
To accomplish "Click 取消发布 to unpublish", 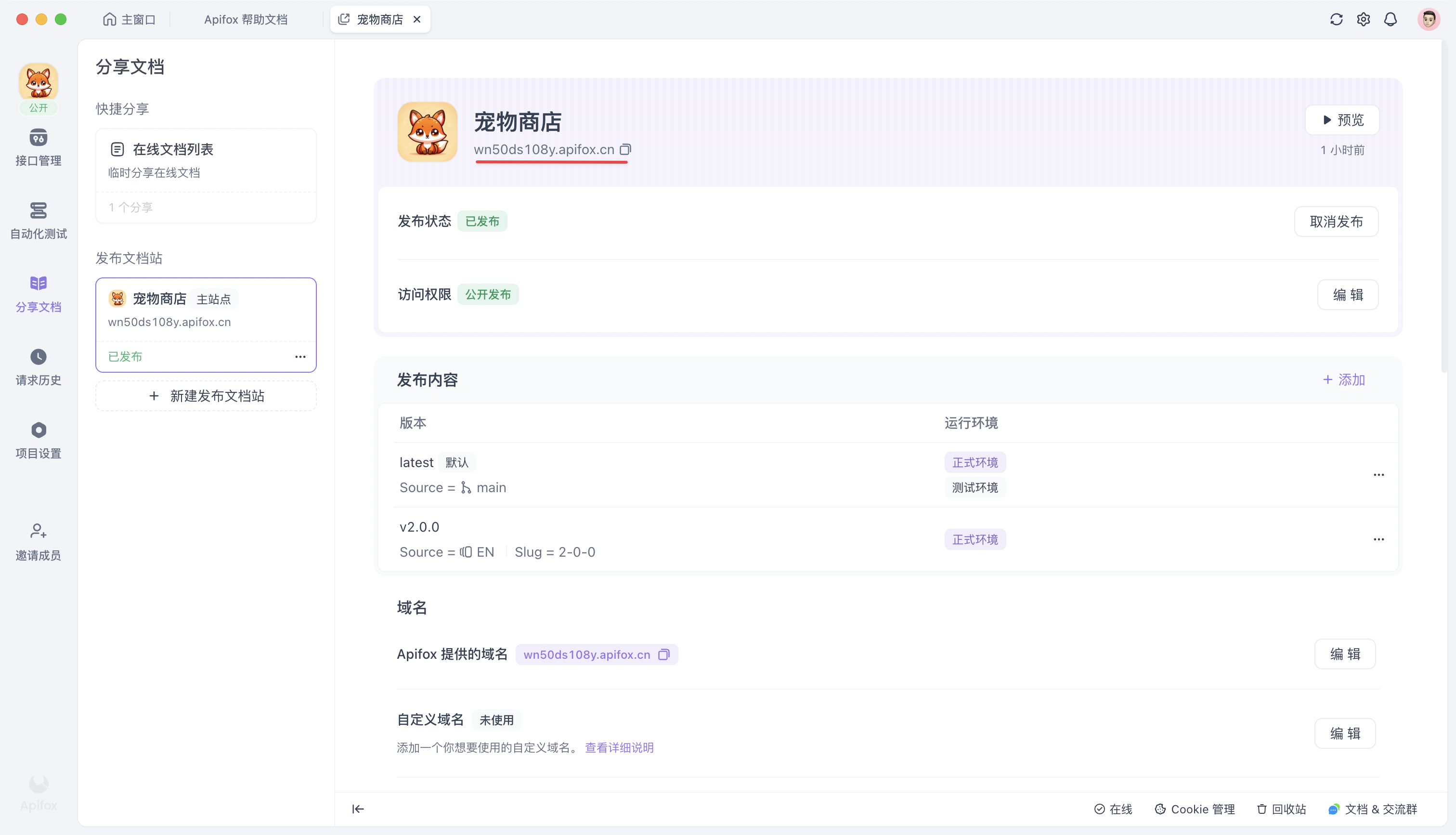I will tap(1336, 221).
